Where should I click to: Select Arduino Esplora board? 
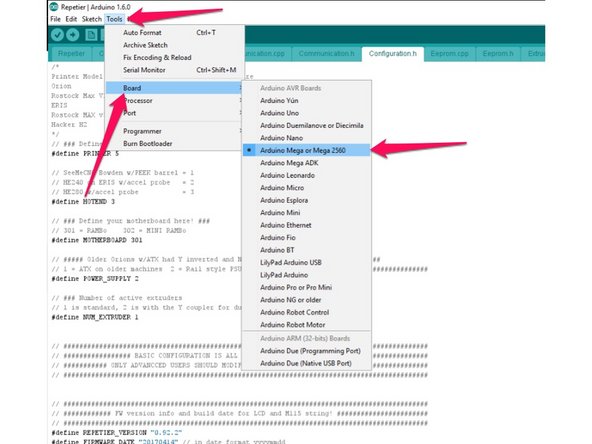(x=306, y=200)
